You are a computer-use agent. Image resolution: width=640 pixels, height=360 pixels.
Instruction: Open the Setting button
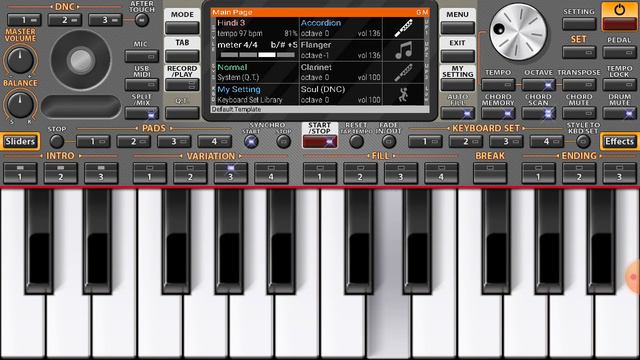click(x=579, y=24)
